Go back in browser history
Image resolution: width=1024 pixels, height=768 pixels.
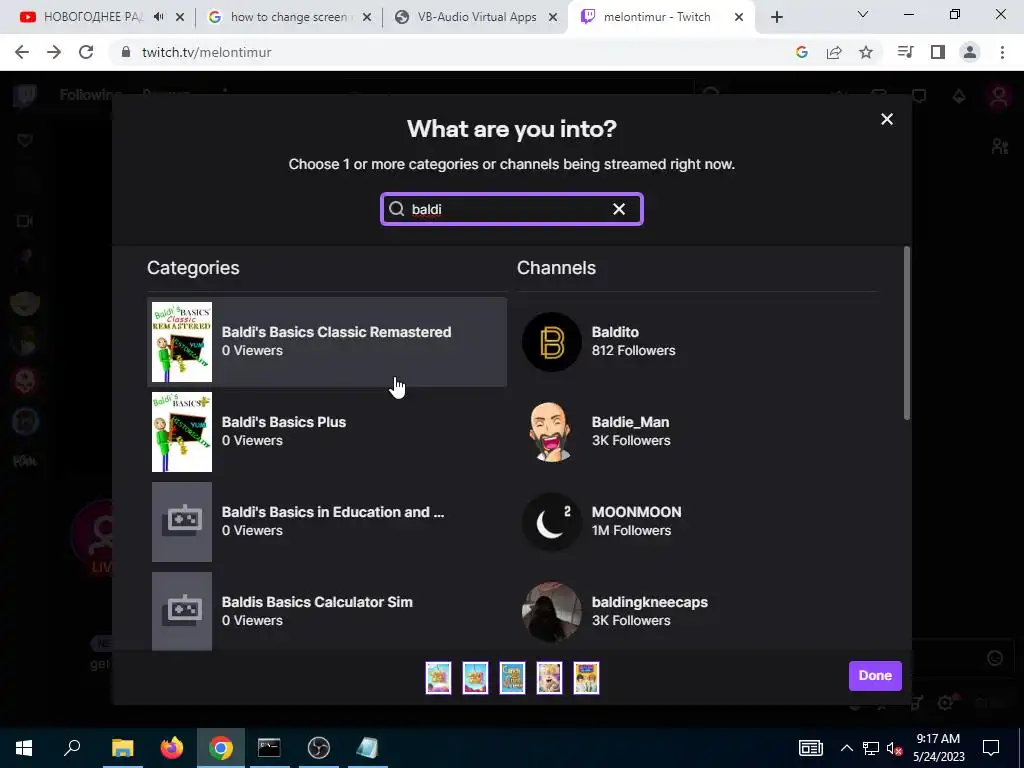tap(22, 52)
